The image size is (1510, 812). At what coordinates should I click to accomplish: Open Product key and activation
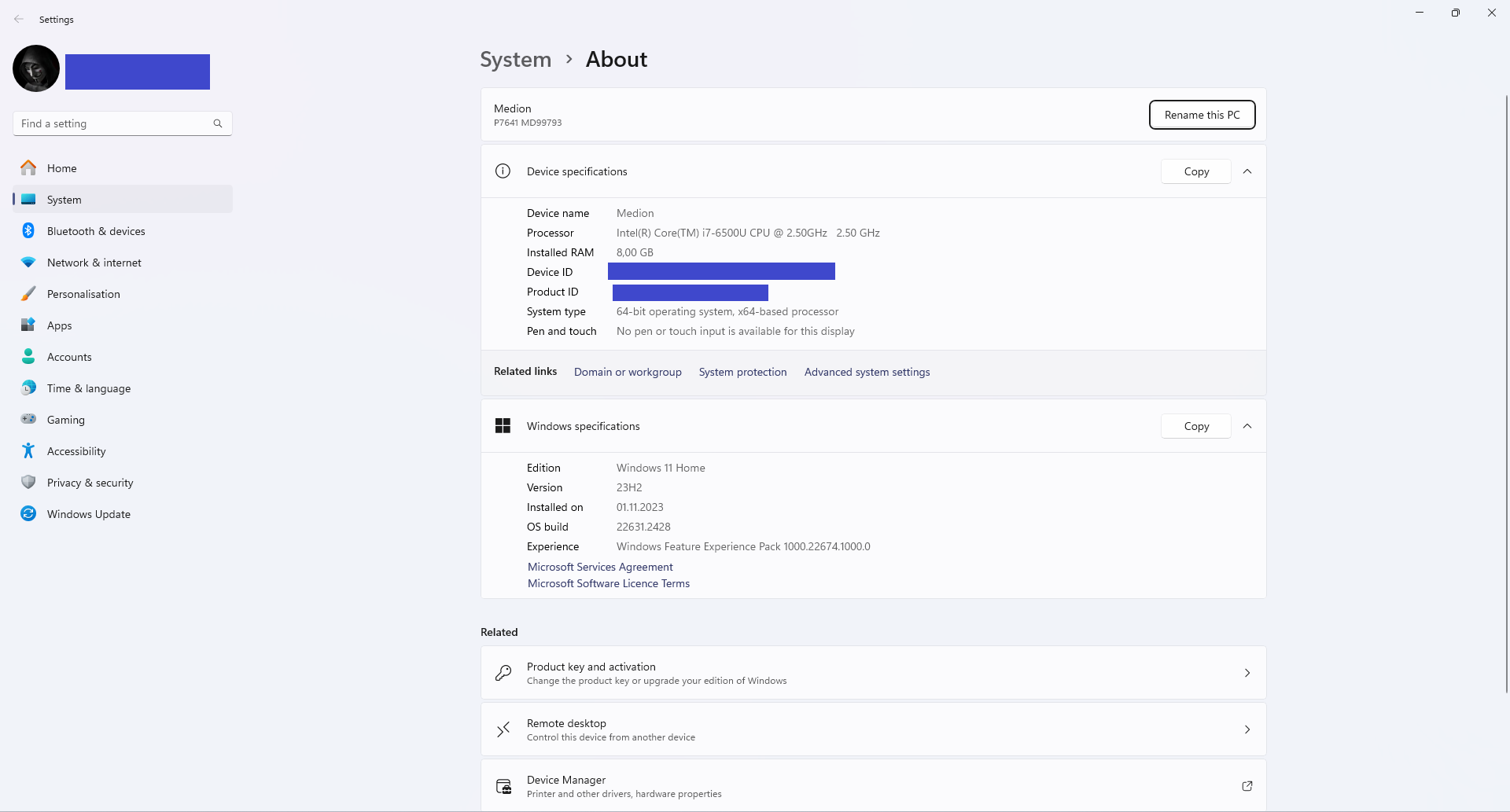pos(873,673)
